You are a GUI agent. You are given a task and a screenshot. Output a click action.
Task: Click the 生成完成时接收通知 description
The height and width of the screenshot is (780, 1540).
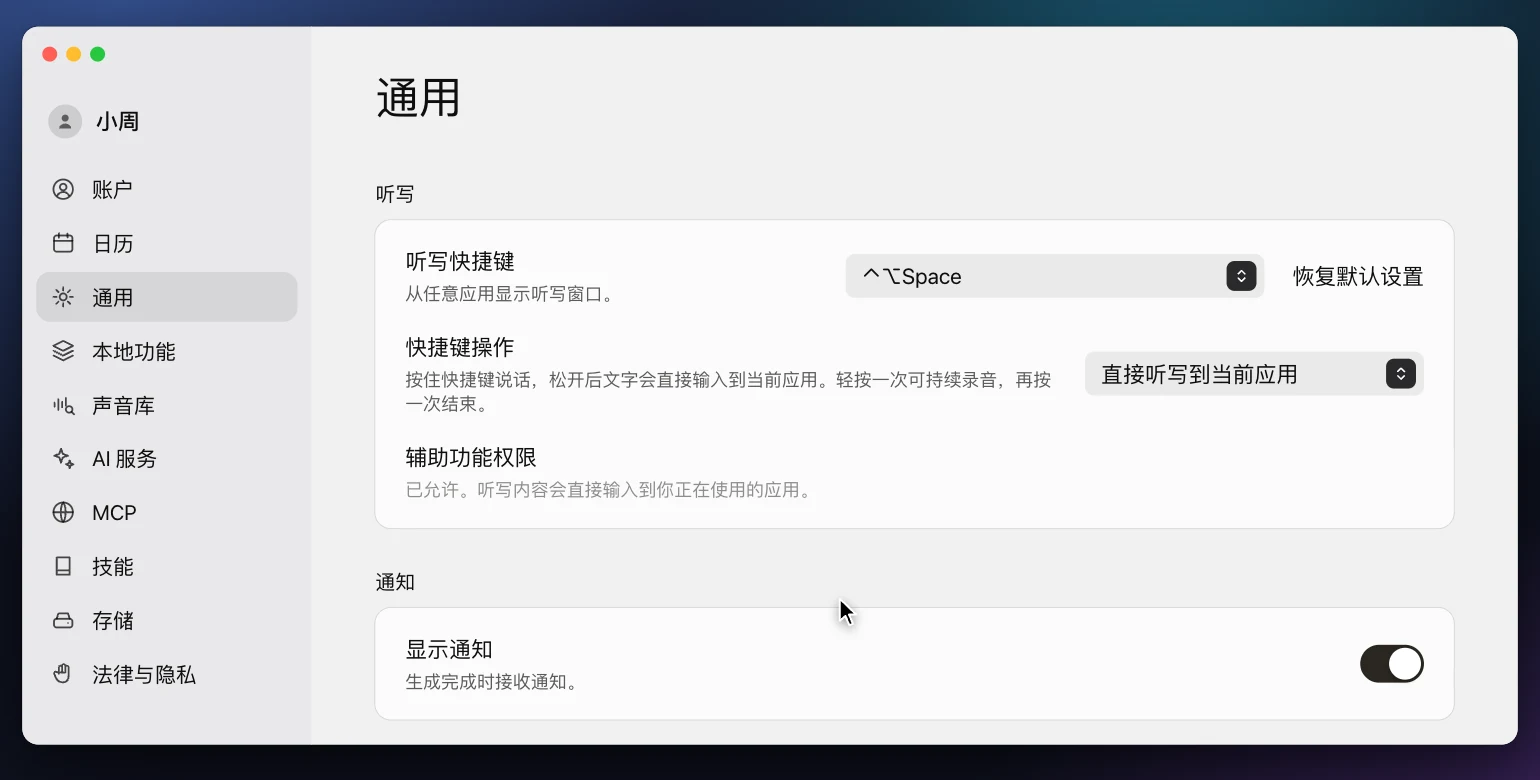pyautogui.click(x=491, y=683)
